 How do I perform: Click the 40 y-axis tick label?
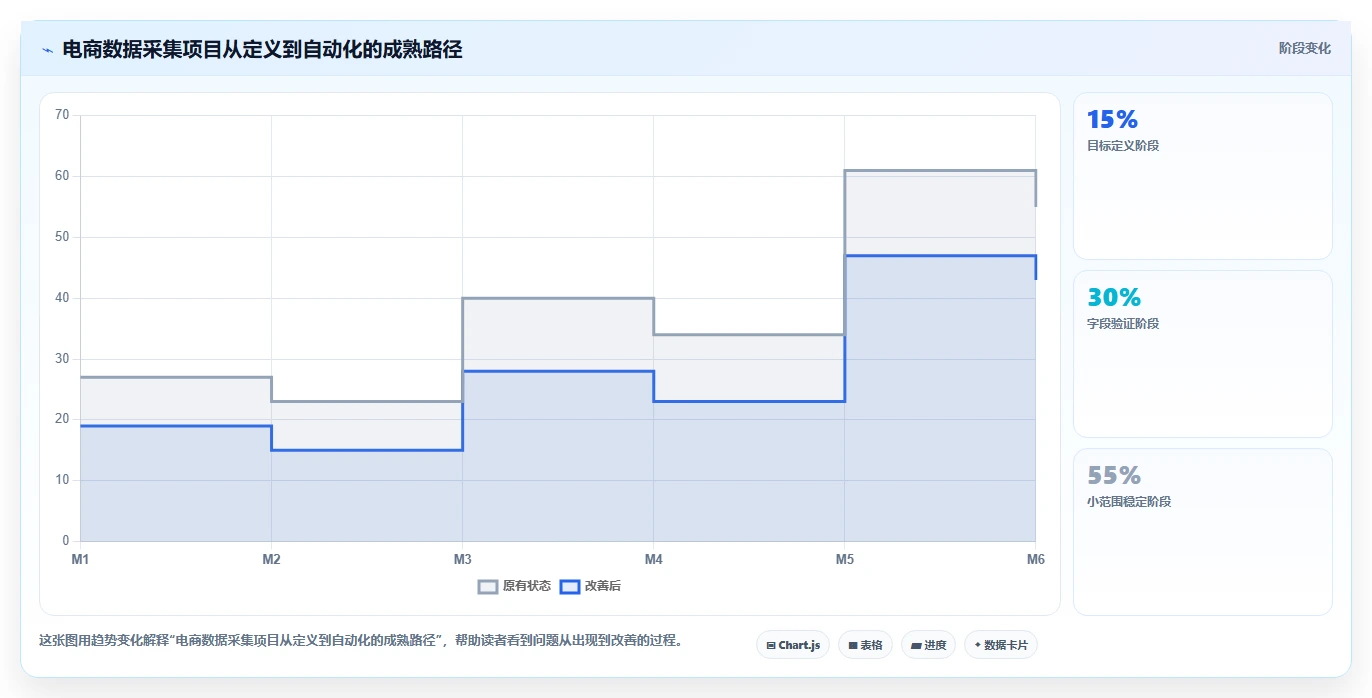click(x=62, y=298)
